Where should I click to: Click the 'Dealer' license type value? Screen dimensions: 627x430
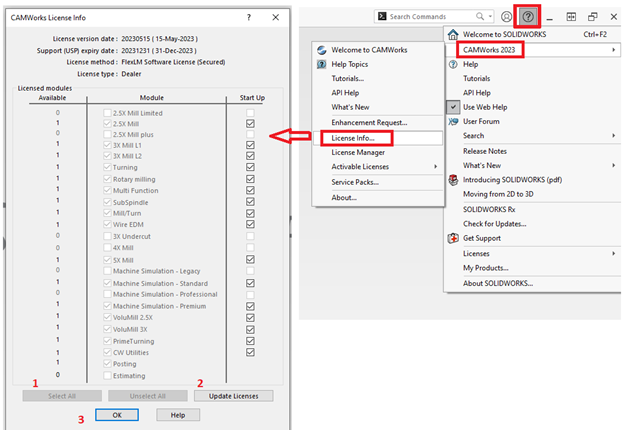(x=131, y=74)
